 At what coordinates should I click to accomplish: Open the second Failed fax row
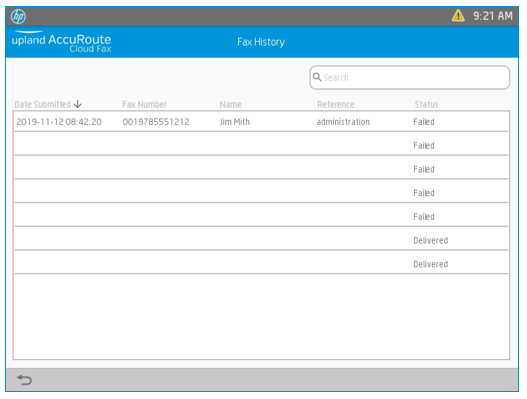pyautogui.click(x=261, y=144)
